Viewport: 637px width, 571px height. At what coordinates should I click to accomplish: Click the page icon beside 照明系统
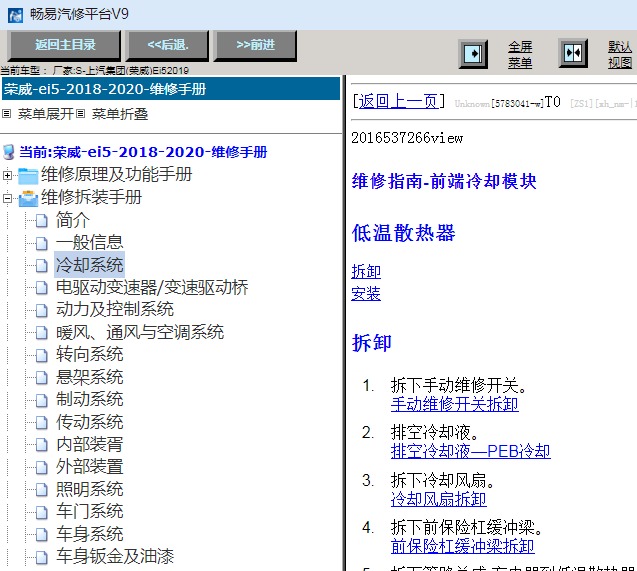[41, 490]
